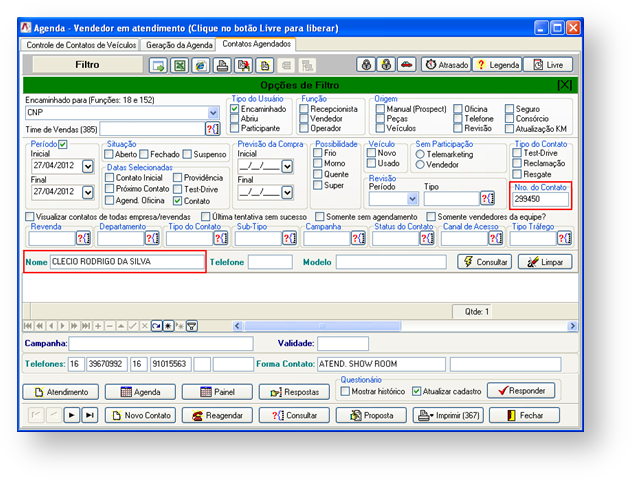Click the Excel export toolbar icon
Viewport: 632px width, 480px height.
pyautogui.click(x=179, y=65)
